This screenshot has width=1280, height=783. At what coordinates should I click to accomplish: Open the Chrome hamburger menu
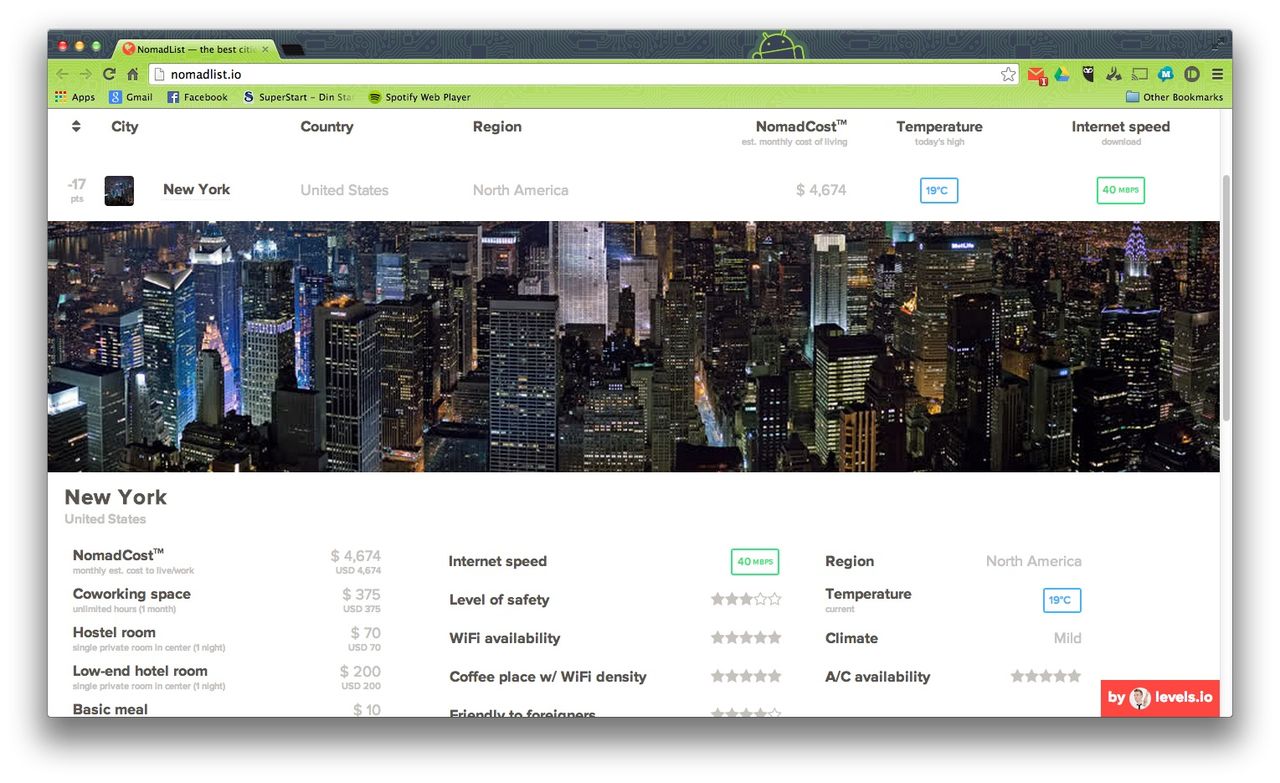coord(1217,74)
